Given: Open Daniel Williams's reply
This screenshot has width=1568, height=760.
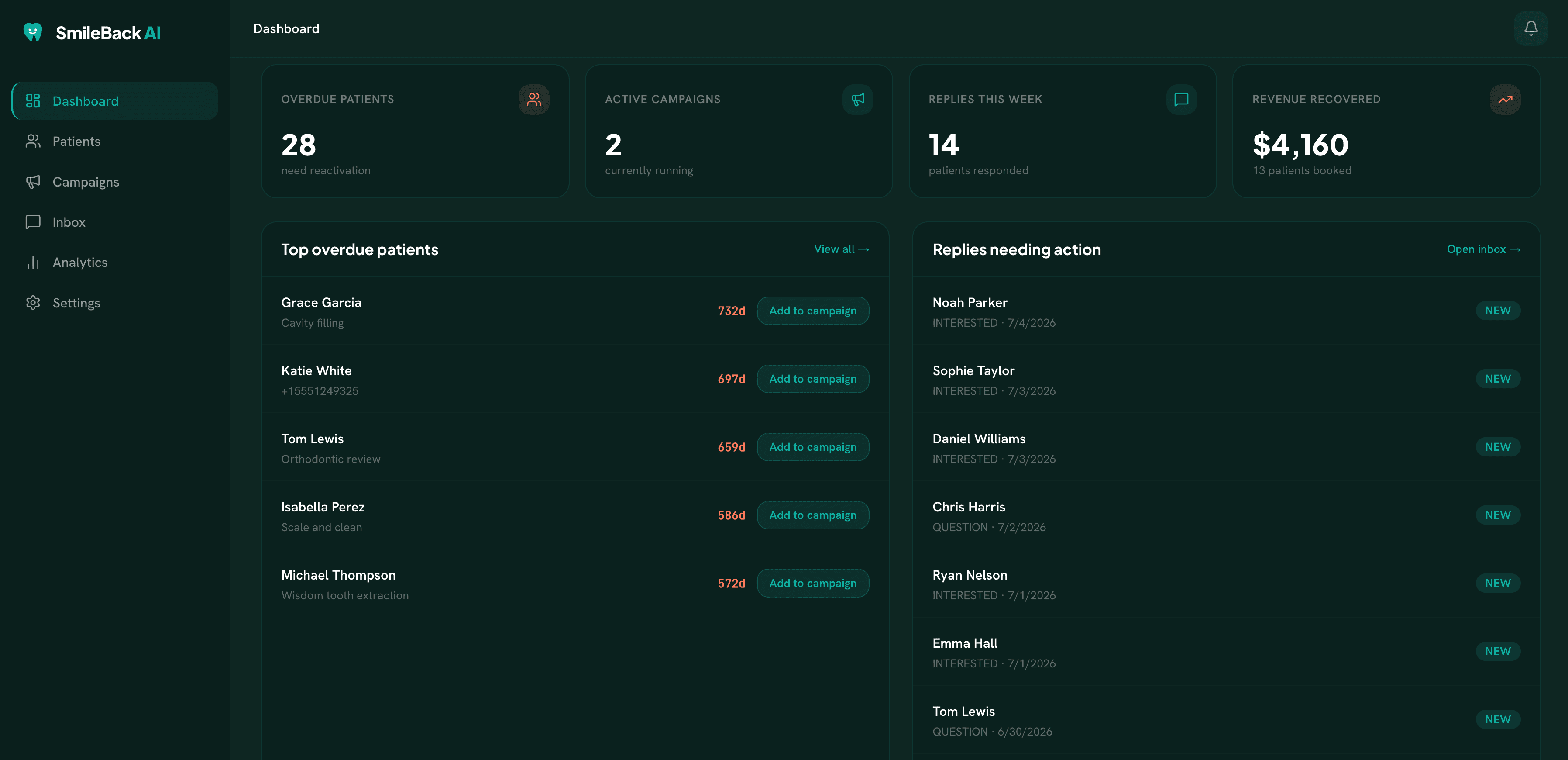Looking at the screenshot, I should [x=1226, y=448].
